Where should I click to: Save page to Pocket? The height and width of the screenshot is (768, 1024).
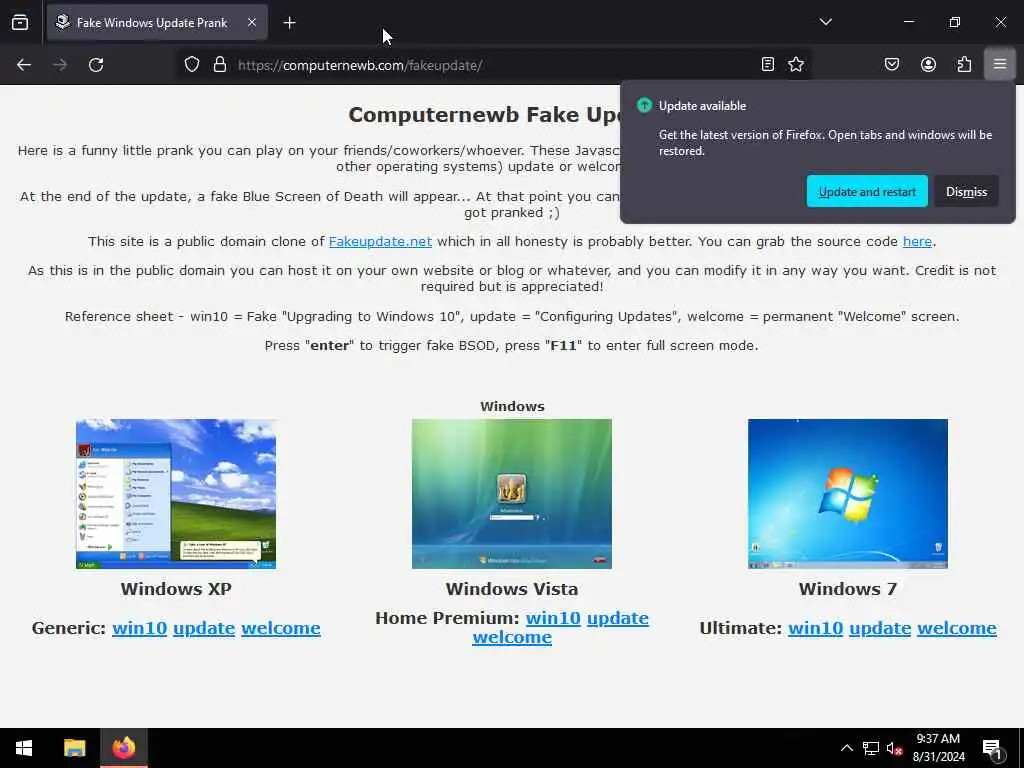pos(892,64)
